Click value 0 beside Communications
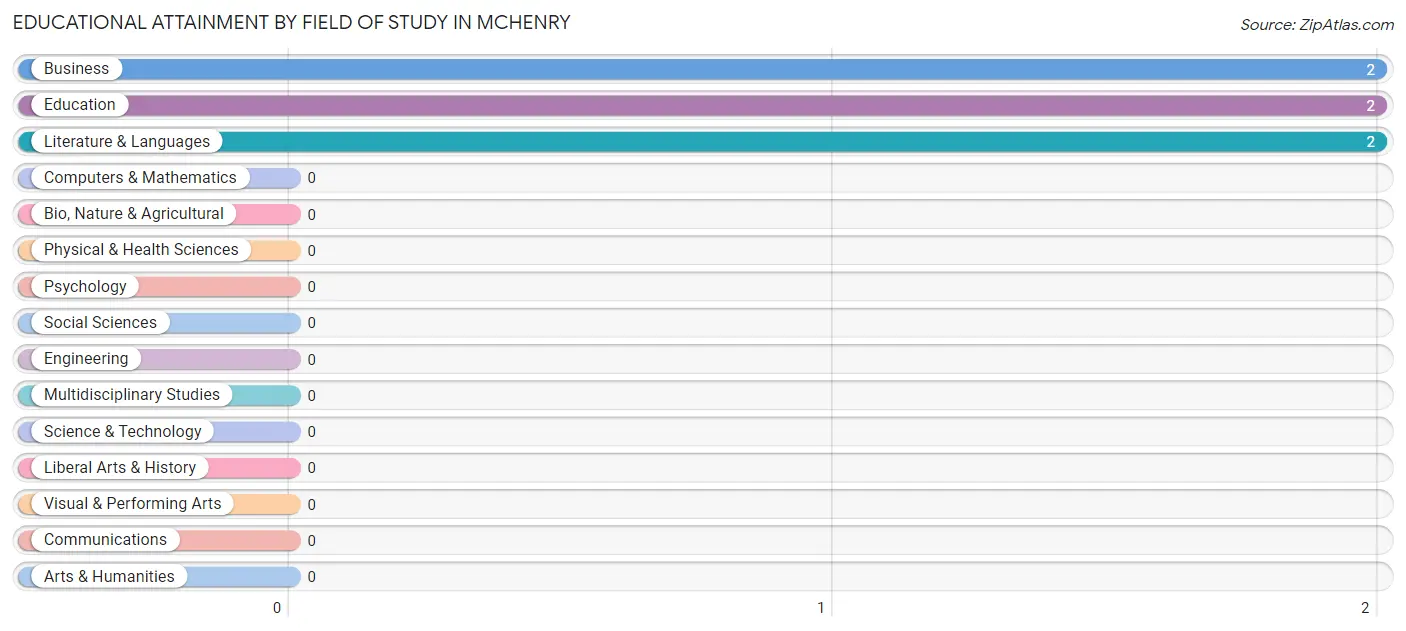 pos(311,541)
